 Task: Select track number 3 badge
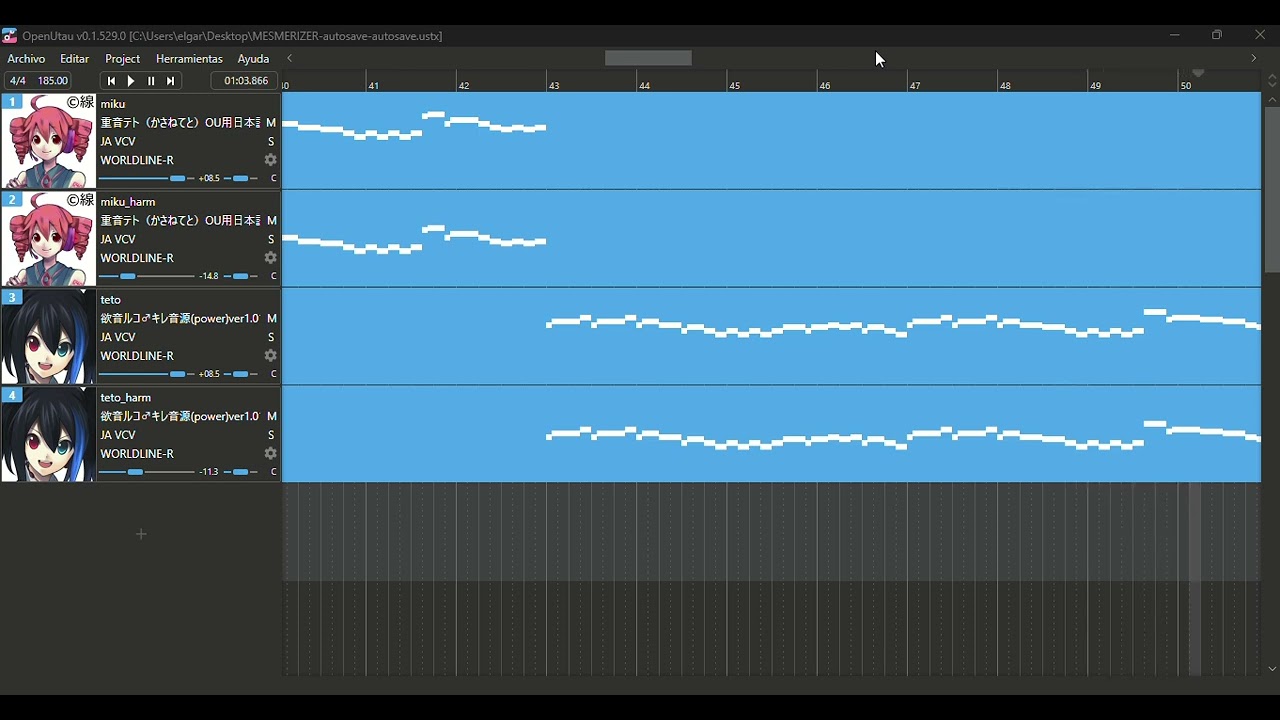coord(12,298)
